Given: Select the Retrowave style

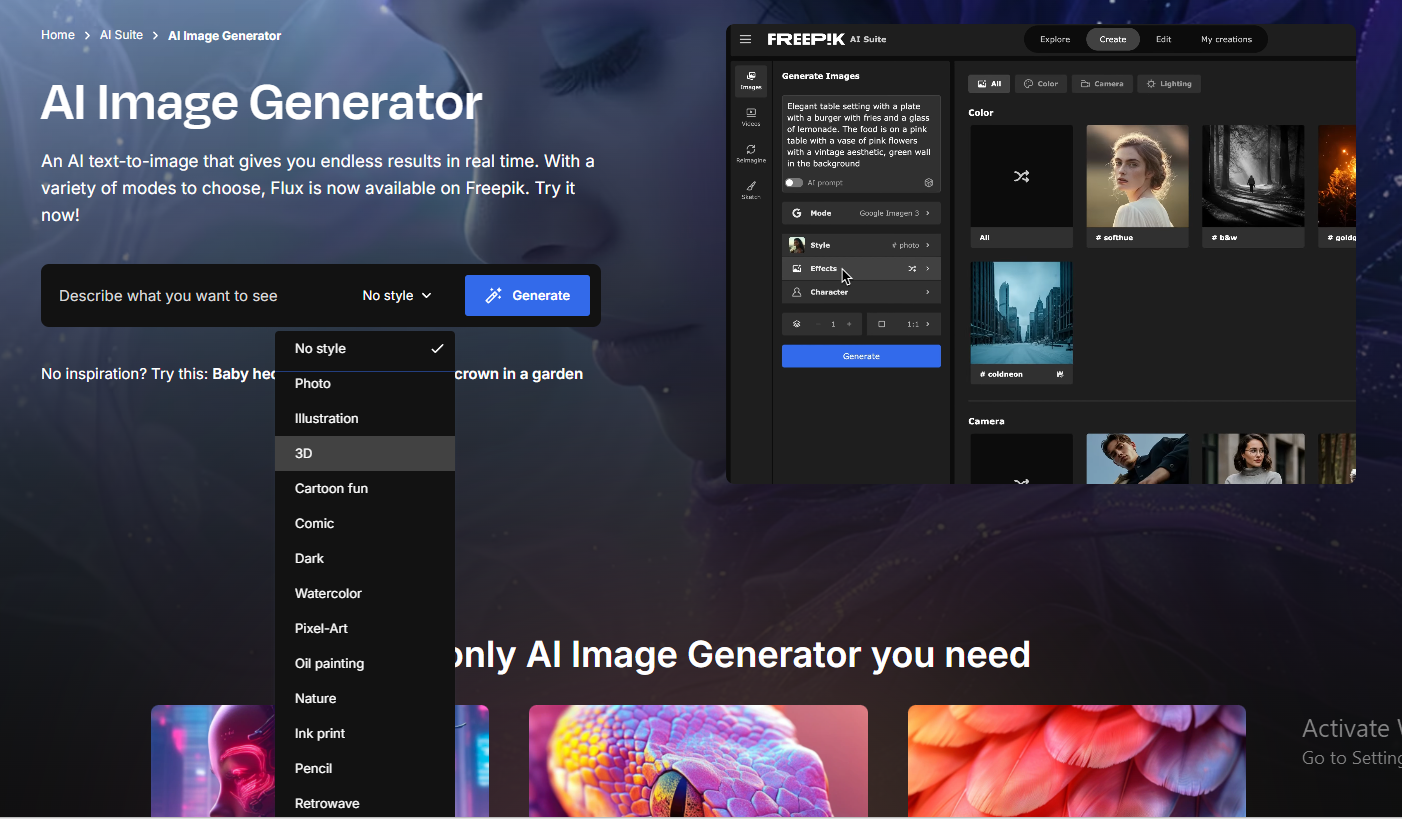Looking at the screenshot, I should tap(365, 803).
